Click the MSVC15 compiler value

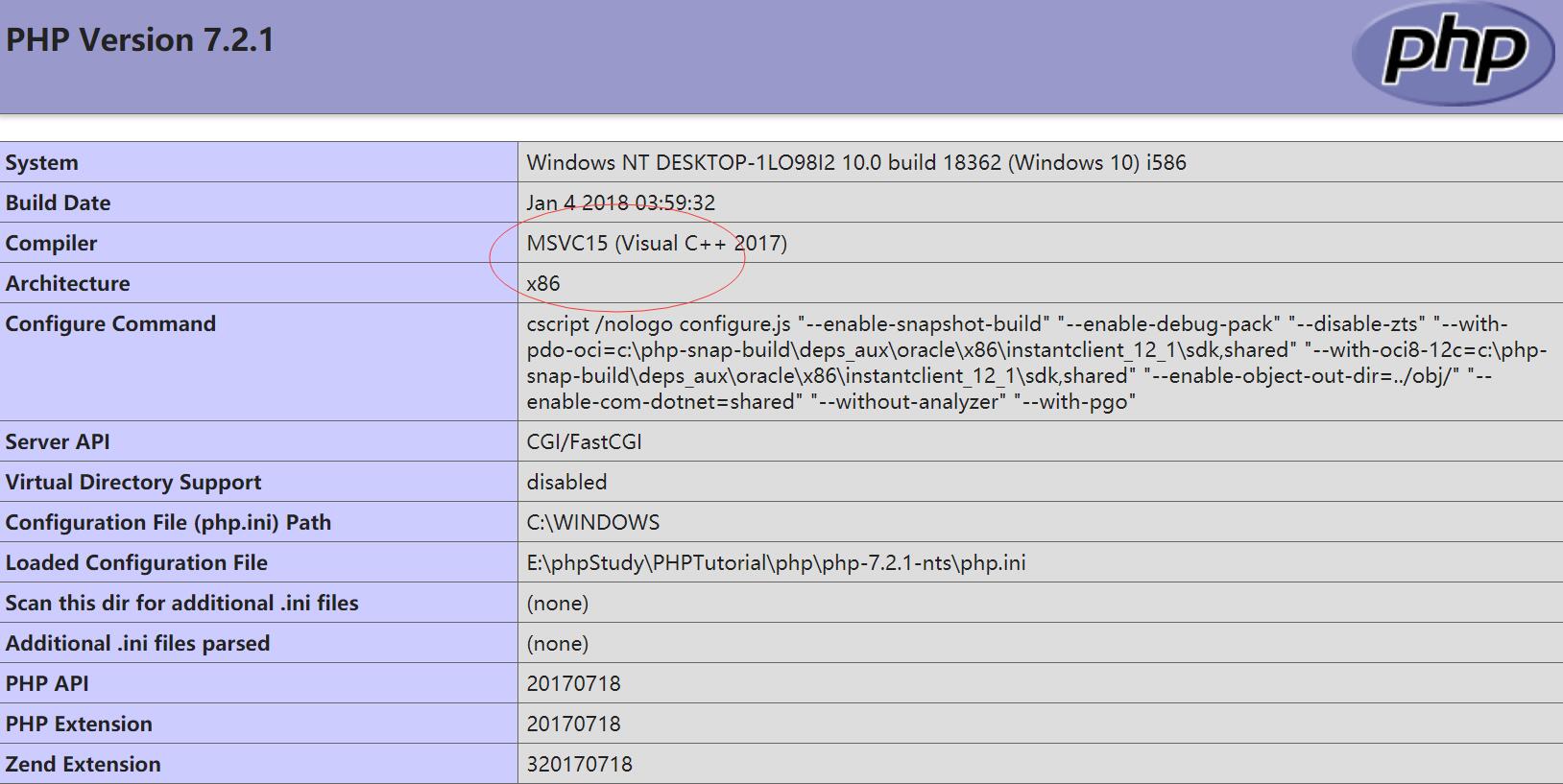click(x=657, y=244)
